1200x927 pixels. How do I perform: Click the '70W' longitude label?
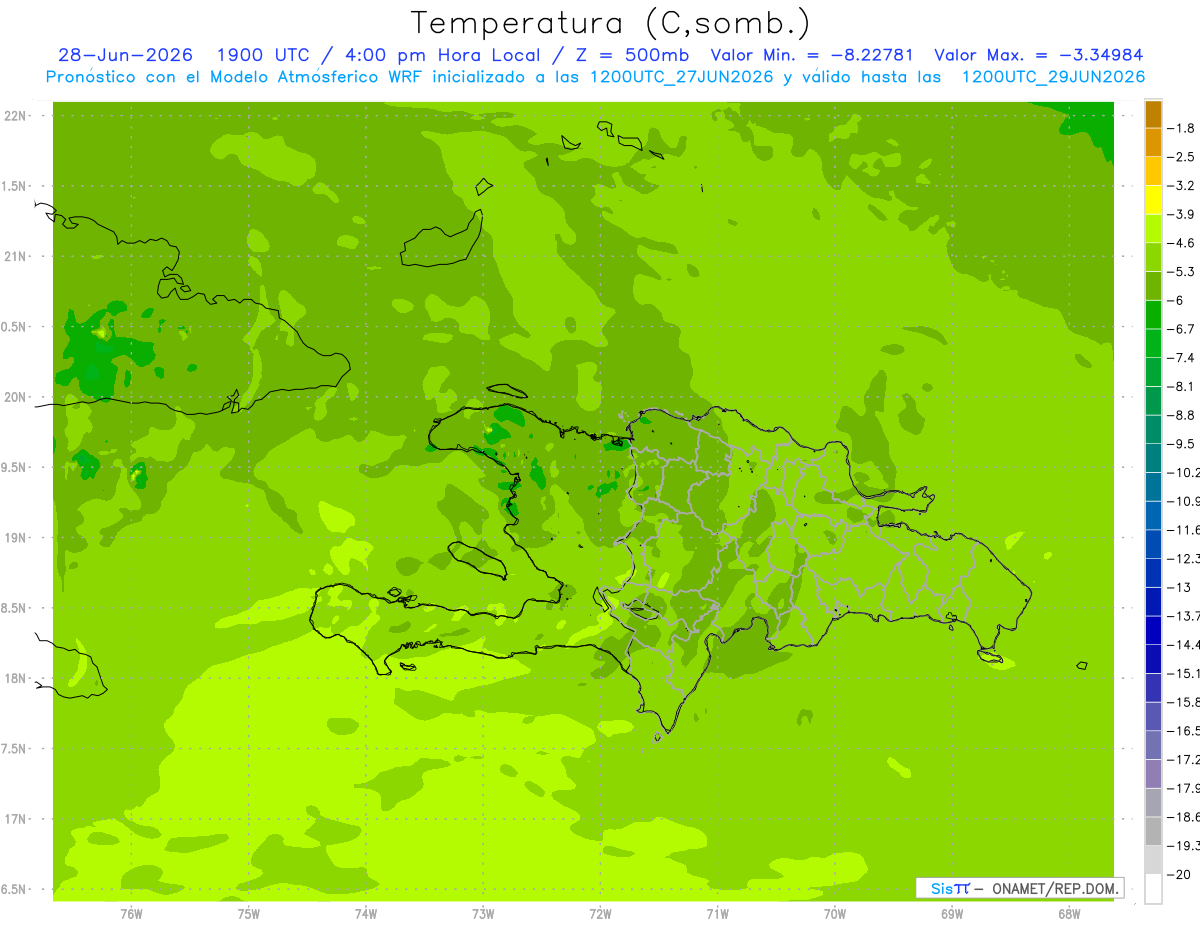[x=835, y=914]
